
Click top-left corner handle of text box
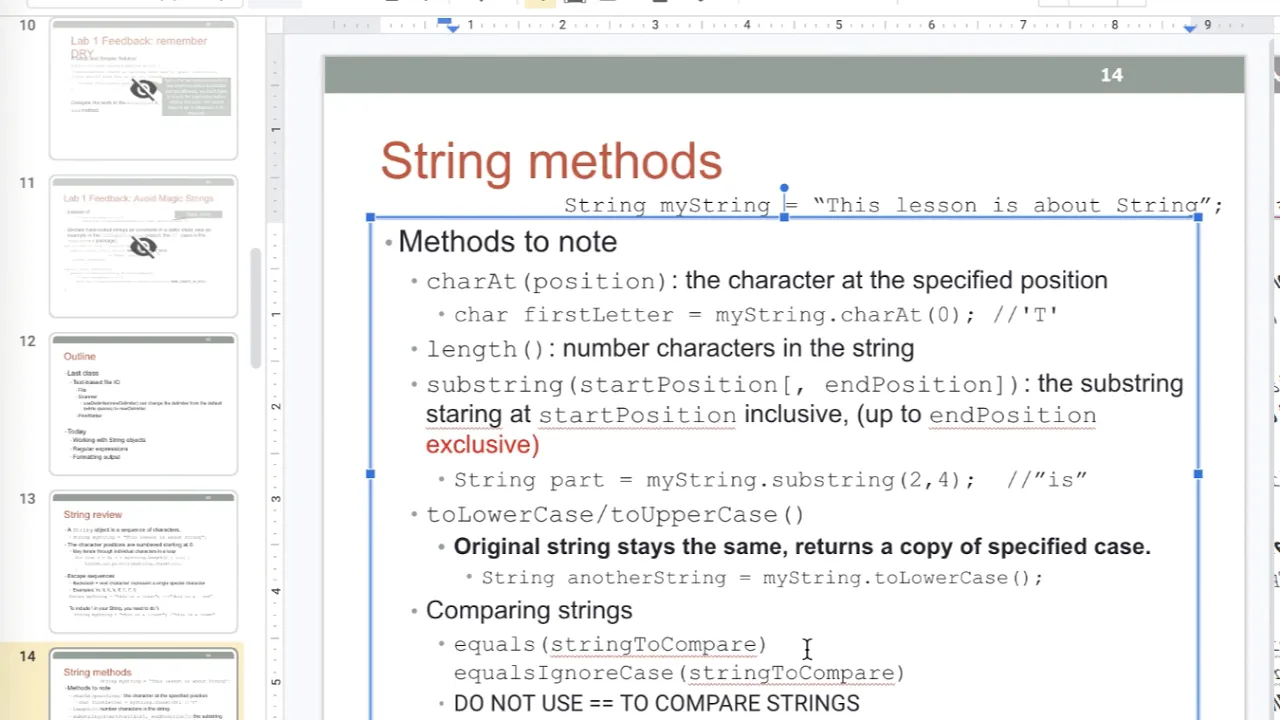371,217
